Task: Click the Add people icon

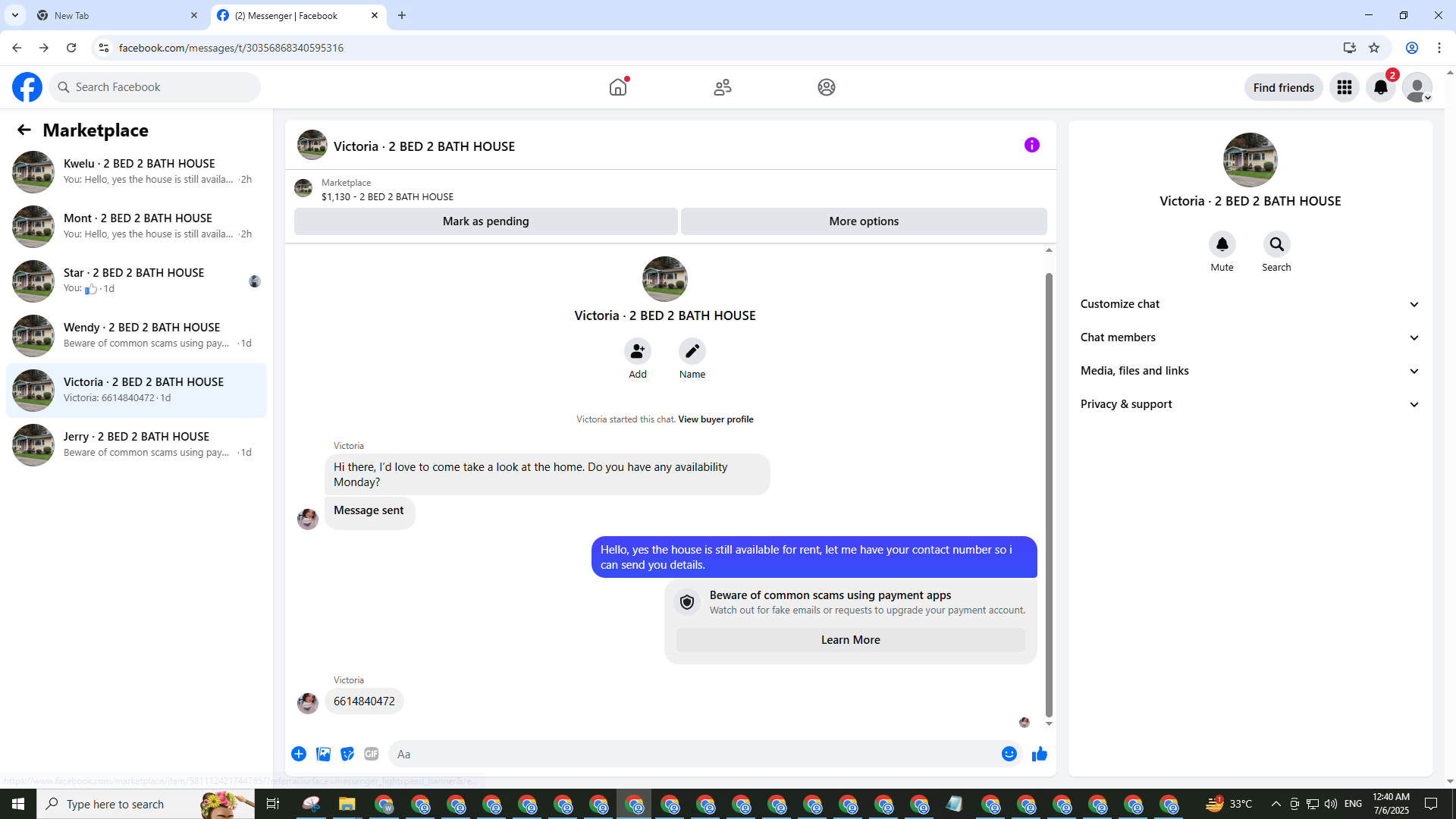Action: coord(637,351)
